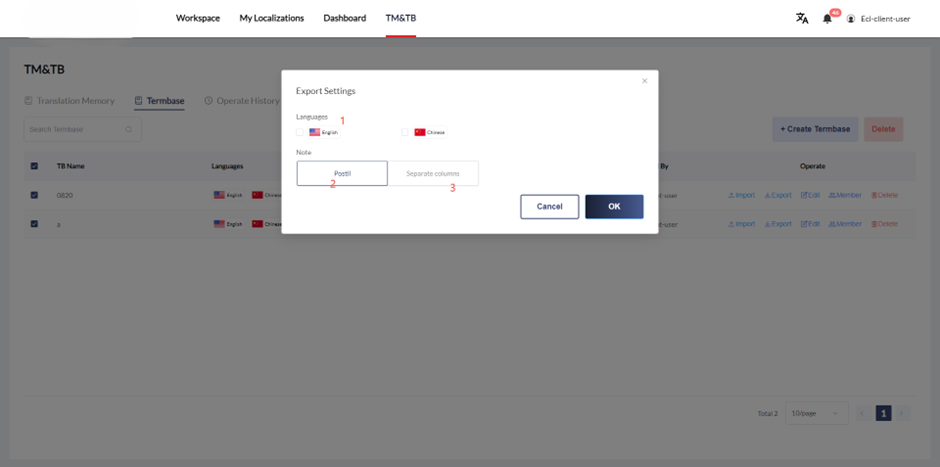Toggle the checkbox for termbase 0820 row
940x467 pixels.
[x=35, y=195]
